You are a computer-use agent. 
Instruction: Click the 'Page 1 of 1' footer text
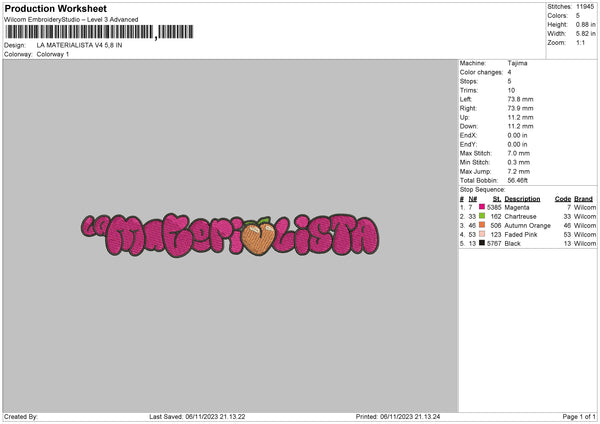tap(579, 417)
